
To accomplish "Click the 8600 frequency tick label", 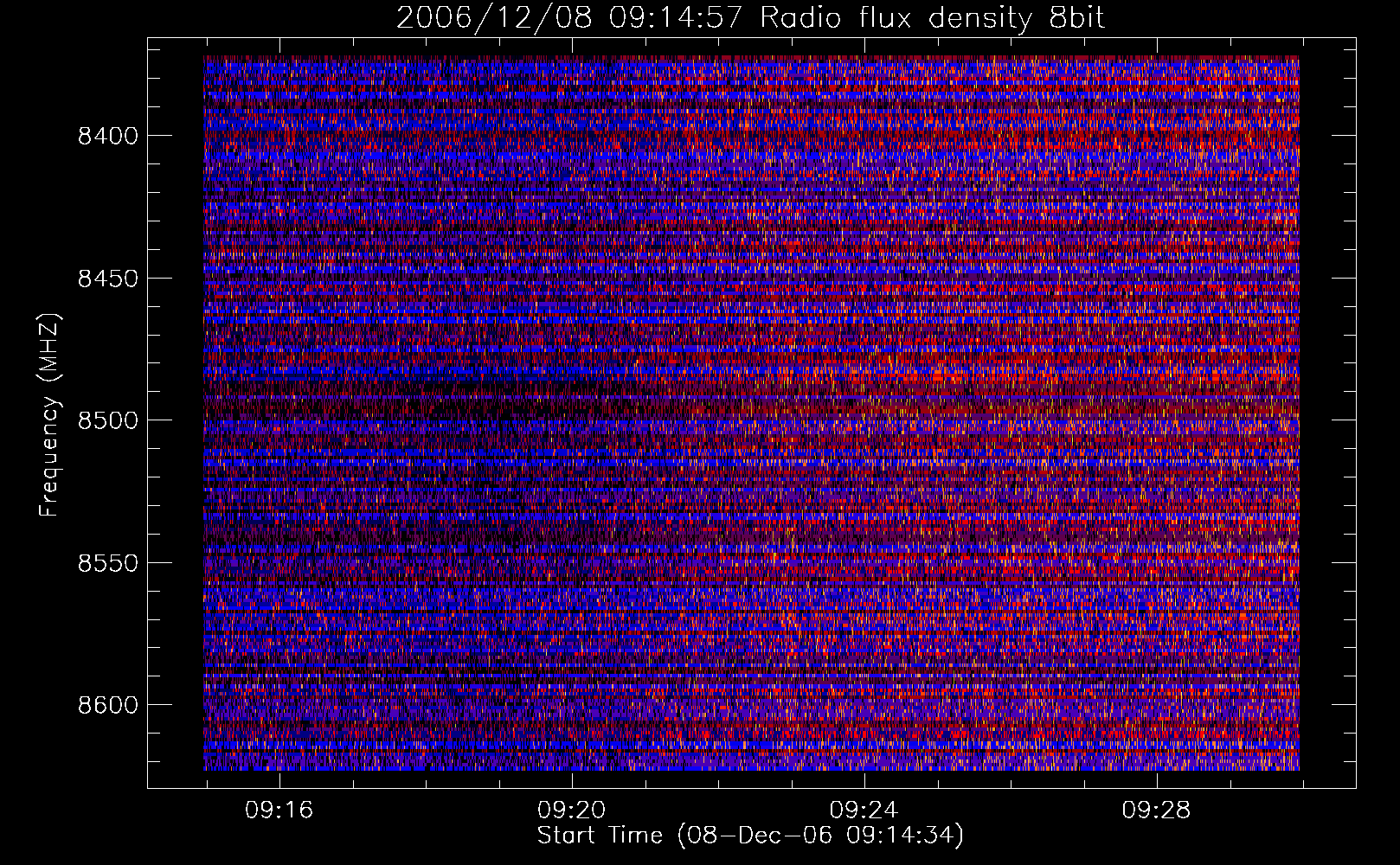I will pyautogui.click(x=108, y=705).
